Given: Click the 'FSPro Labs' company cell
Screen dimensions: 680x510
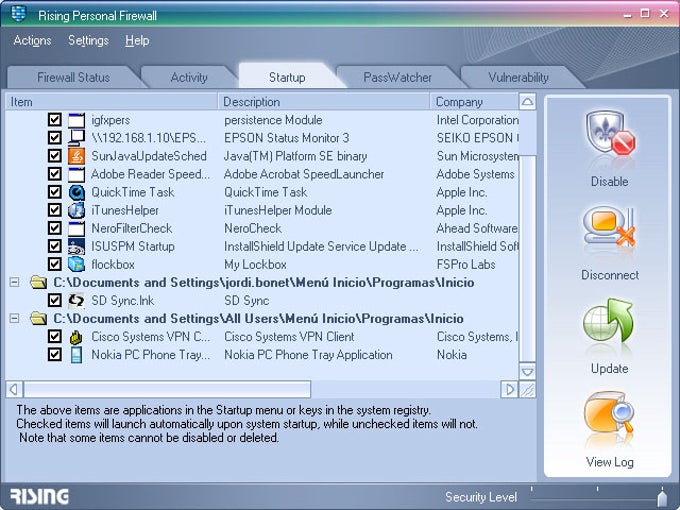Looking at the screenshot, I should 466,265.
